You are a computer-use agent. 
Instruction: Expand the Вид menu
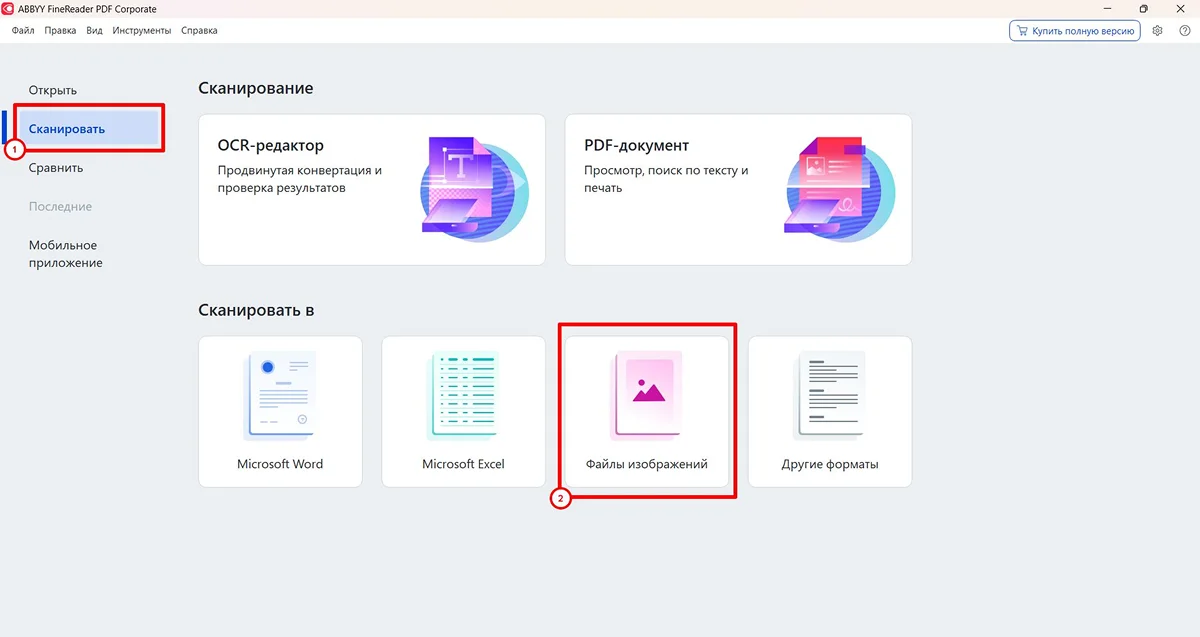pyautogui.click(x=94, y=31)
